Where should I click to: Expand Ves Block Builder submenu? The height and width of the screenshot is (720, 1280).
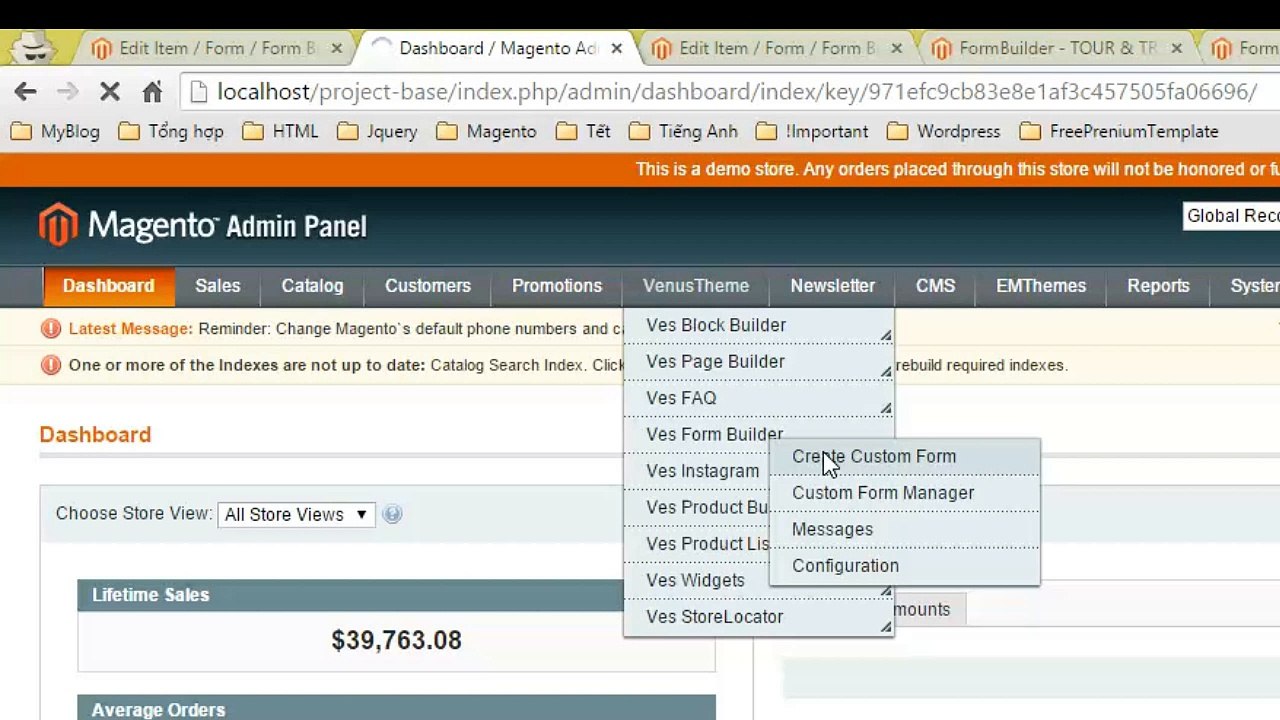[x=758, y=325]
